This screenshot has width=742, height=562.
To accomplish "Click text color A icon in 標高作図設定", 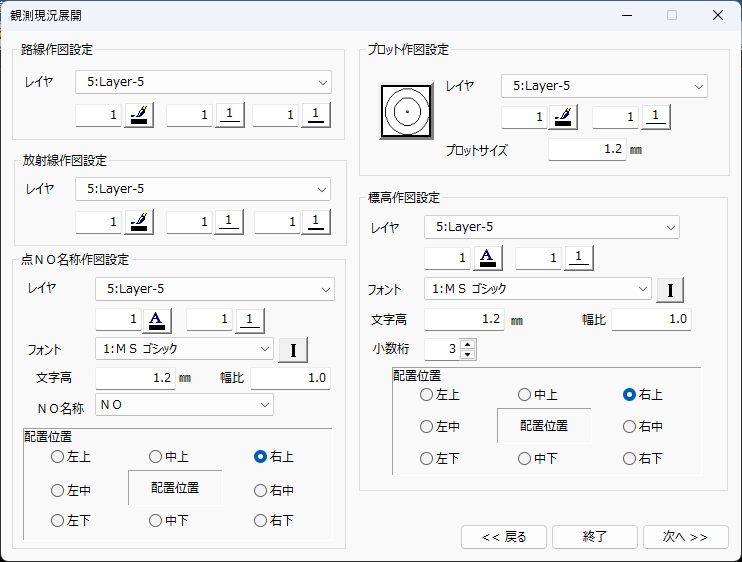I will pyautogui.click(x=487, y=259).
